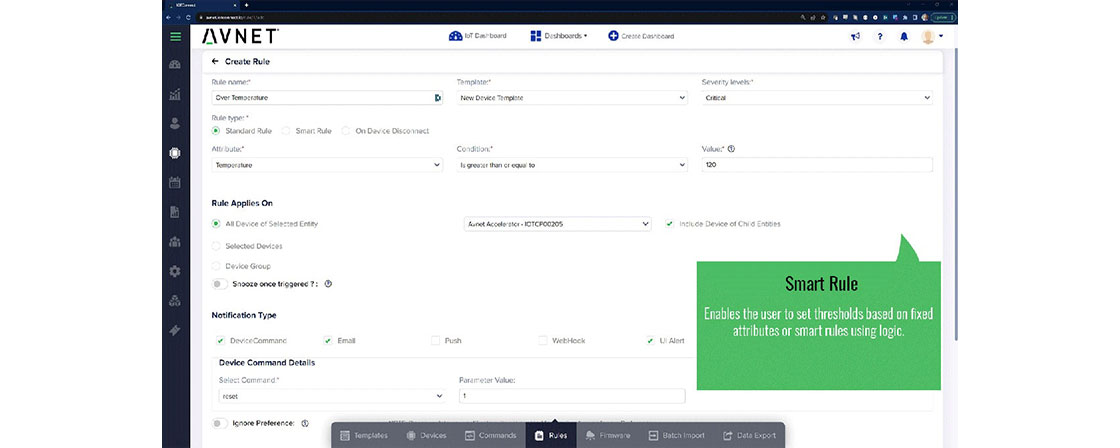The width and height of the screenshot is (1120, 448).
Task: Select the Standard Rule radio button
Action: click(x=216, y=131)
